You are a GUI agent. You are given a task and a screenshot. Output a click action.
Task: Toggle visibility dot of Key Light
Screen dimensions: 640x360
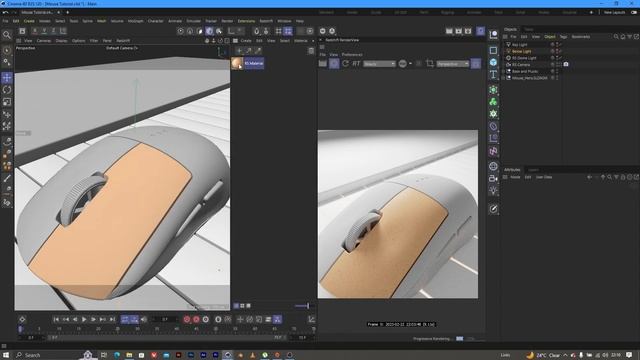[x=557, y=45]
